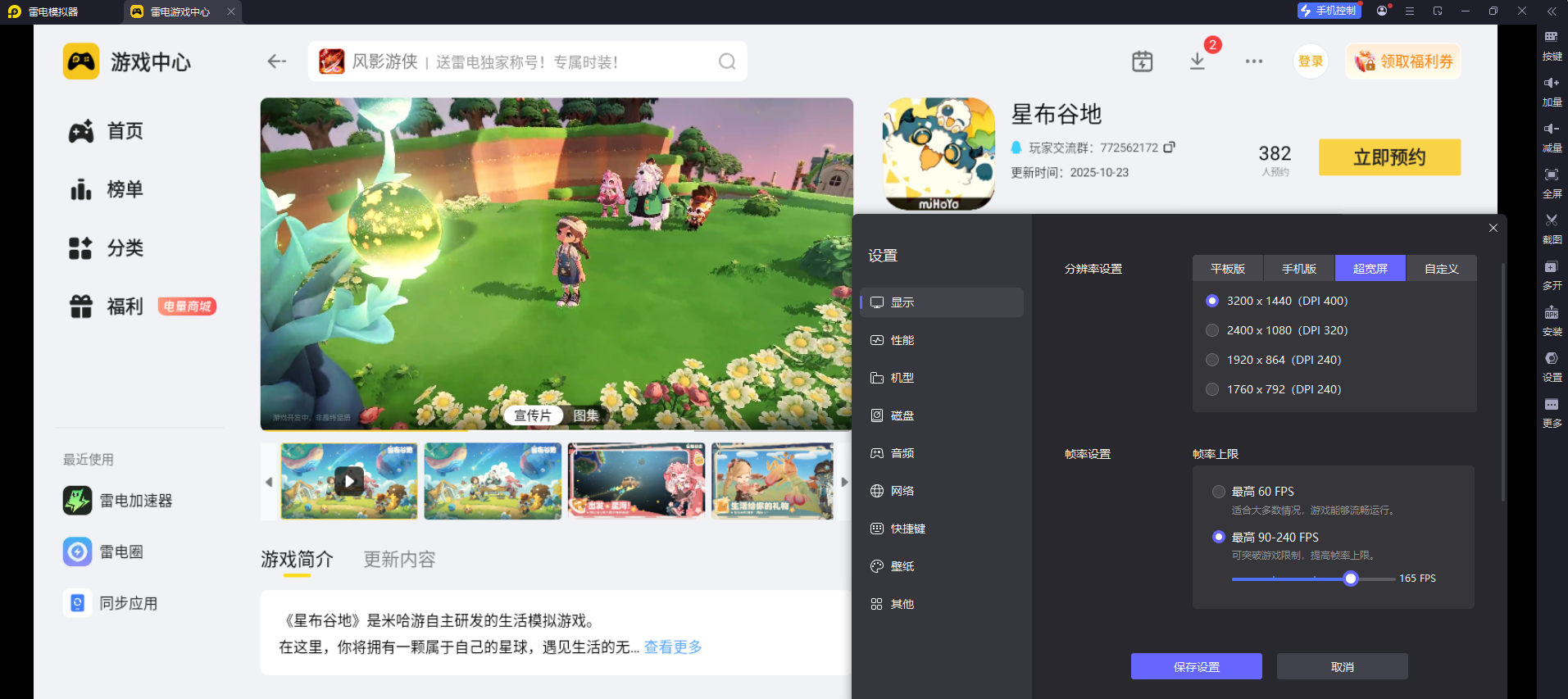The width and height of the screenshot is (1568, 699).
Task: Open the 按键 keymapping tool in right sidebar
Action: (1552, 46)
